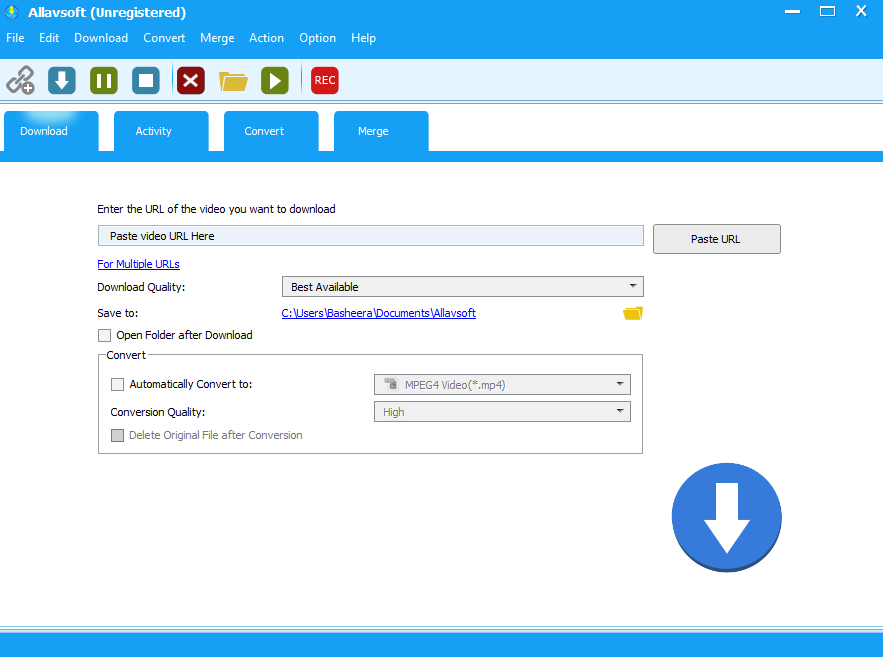Viewport: 883px width, 657px height.
Task: Open the MPEG4 Video format dropdown
Action: coord(502,385)
